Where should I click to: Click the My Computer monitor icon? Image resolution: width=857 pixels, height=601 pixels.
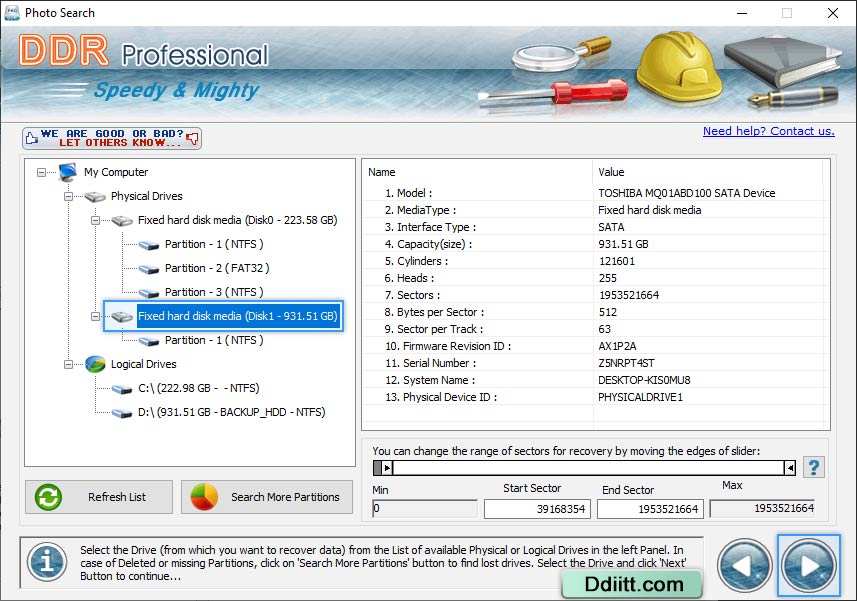[x=68, y=172]
